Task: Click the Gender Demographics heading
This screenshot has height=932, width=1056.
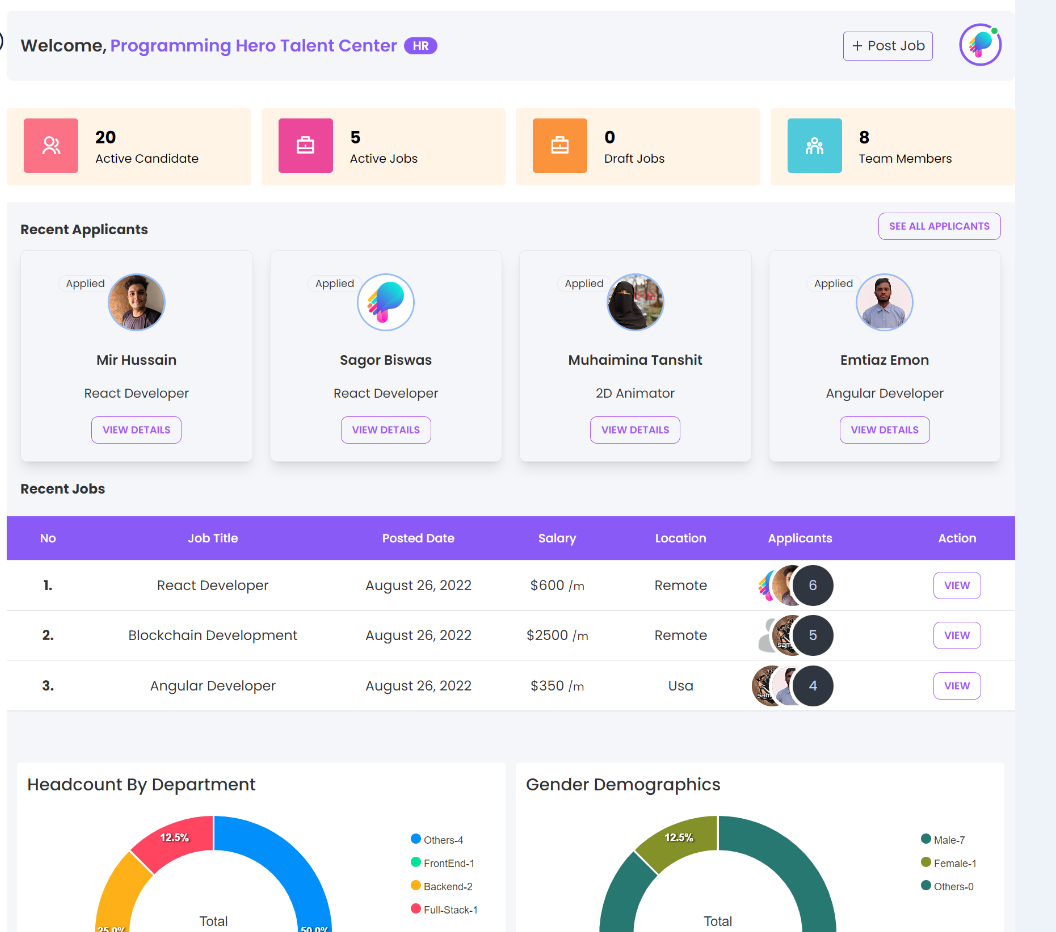Action: click(x=623, y=785)
